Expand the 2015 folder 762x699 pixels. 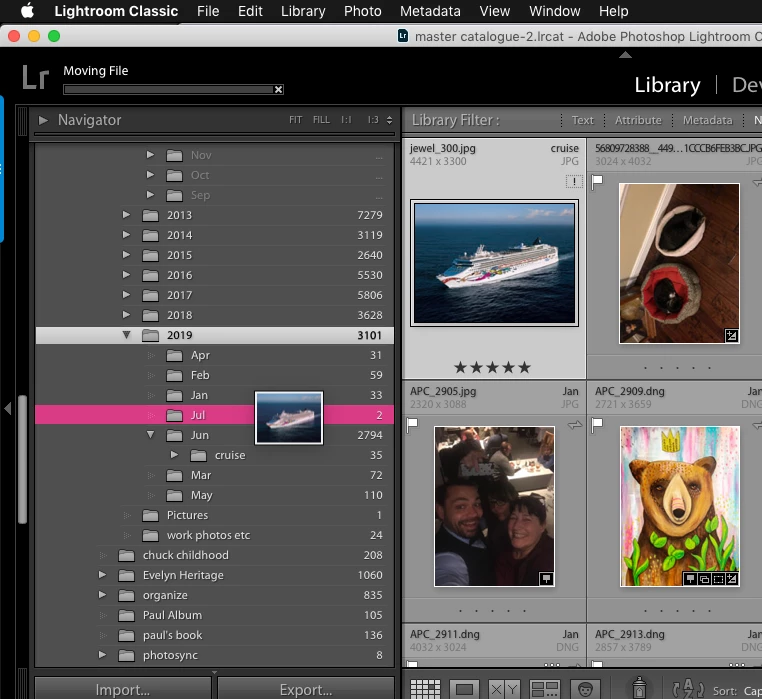click(x=126, y=255)
